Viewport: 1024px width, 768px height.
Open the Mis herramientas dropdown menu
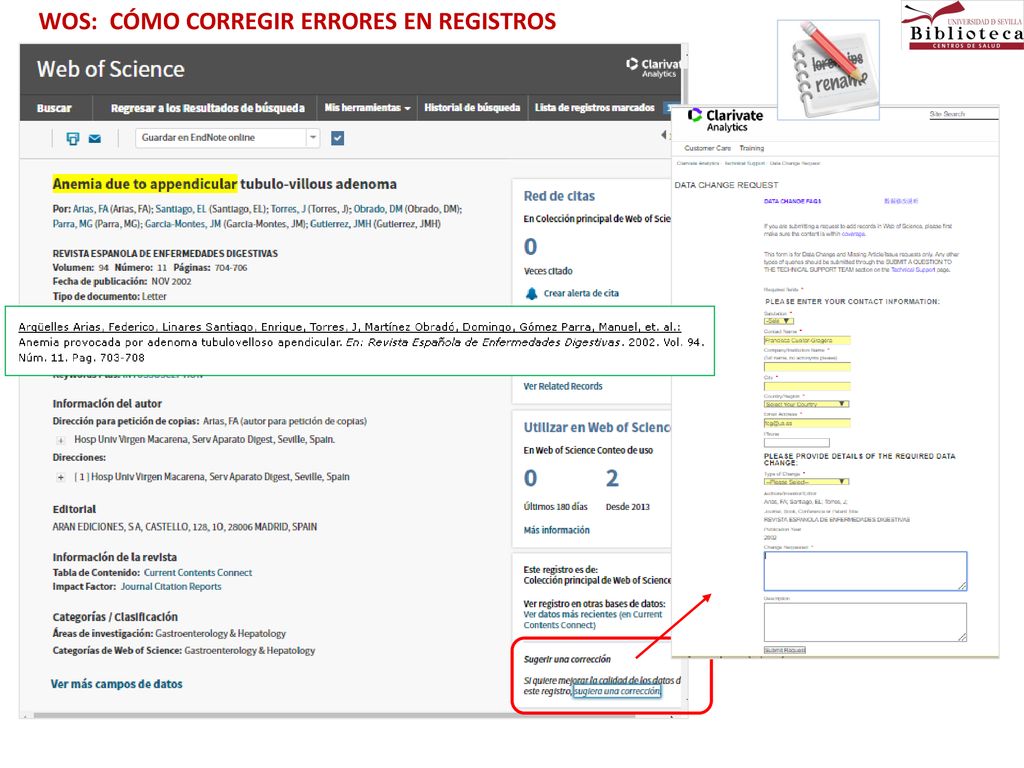tap(367, 108)
